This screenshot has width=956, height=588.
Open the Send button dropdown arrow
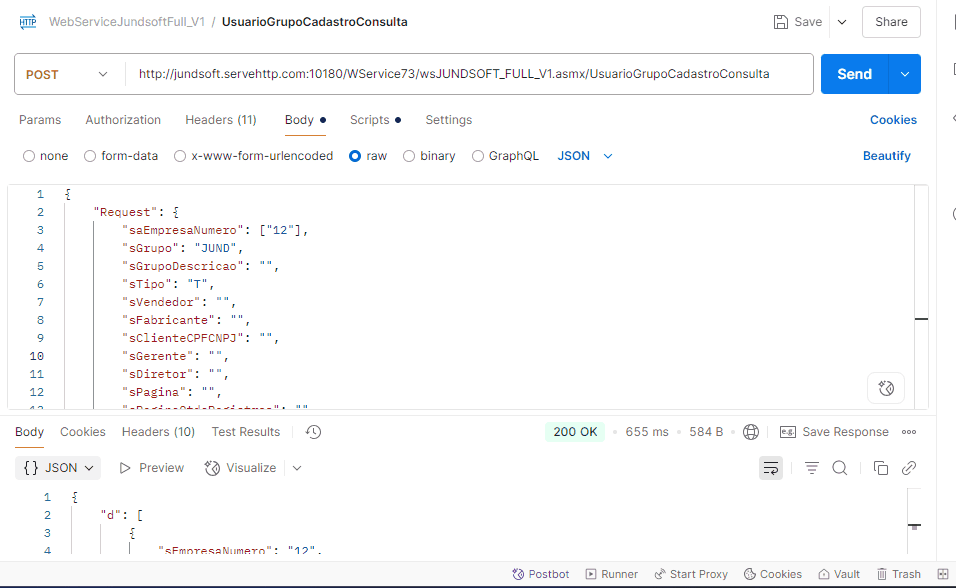905,74
